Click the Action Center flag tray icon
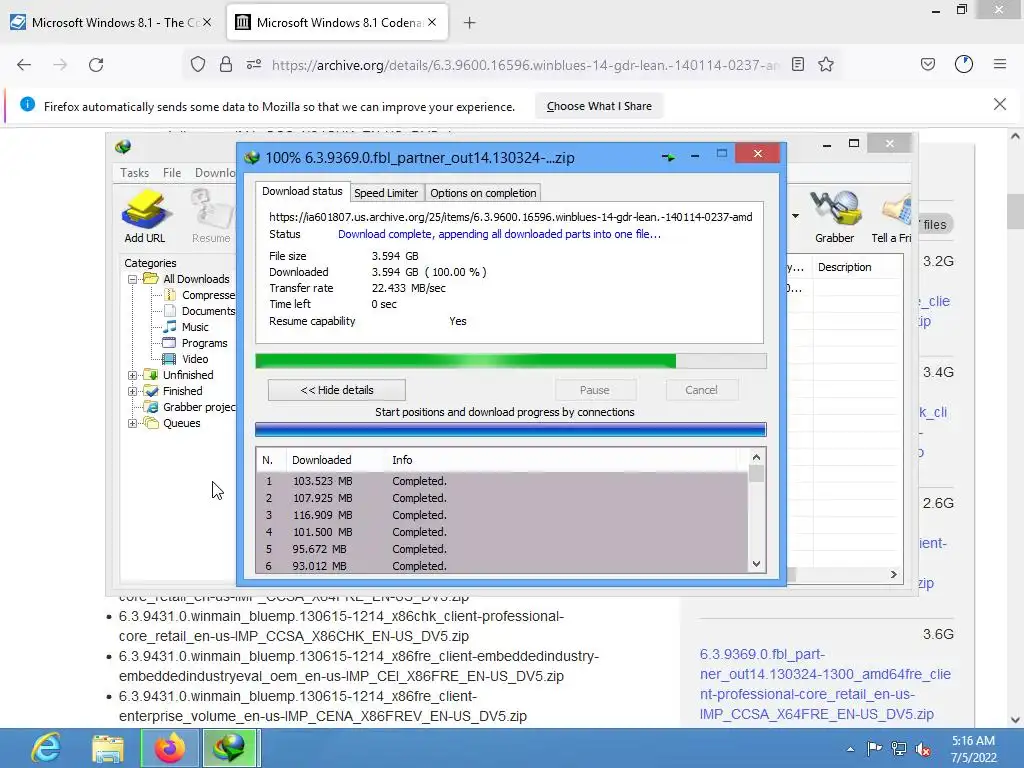Viewport: 1024px width, 768px height. pyautogui.click(x=874, y=748)
